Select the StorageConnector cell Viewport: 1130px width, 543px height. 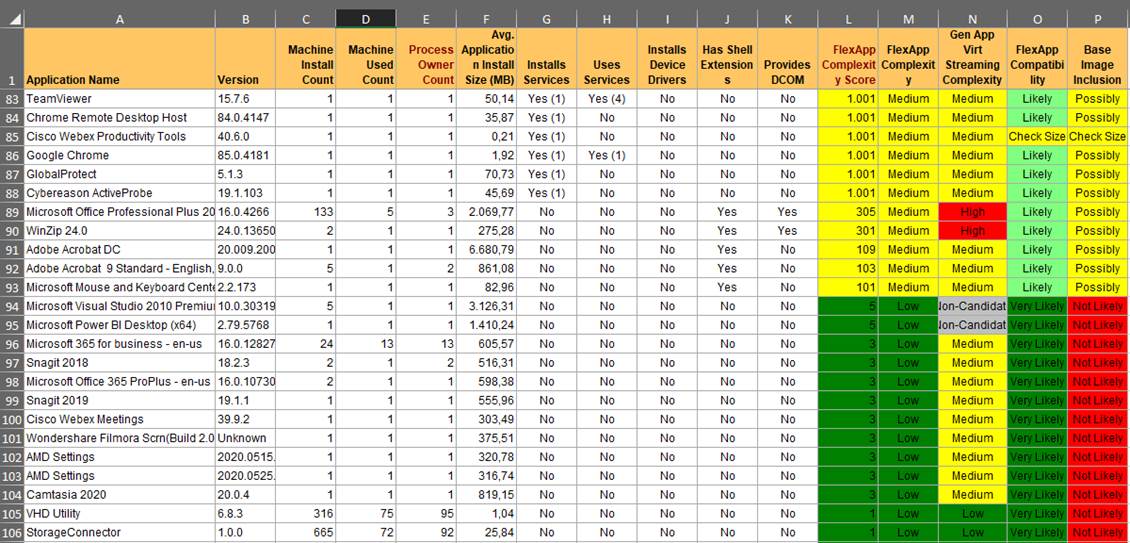[119, 533]
